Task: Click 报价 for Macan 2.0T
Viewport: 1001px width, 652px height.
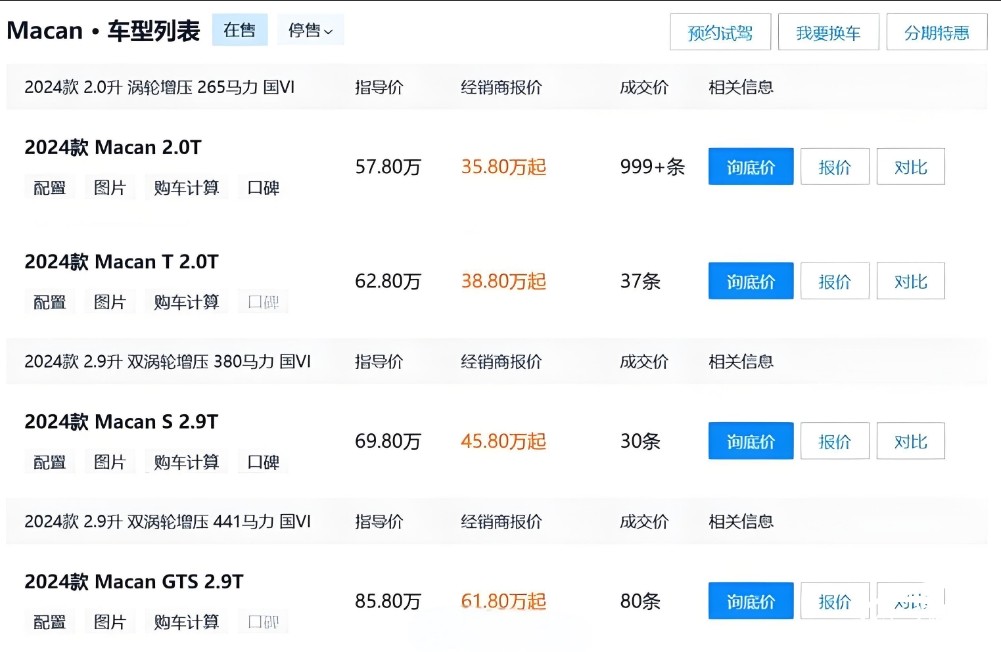Action: click(x=835, y=167)
